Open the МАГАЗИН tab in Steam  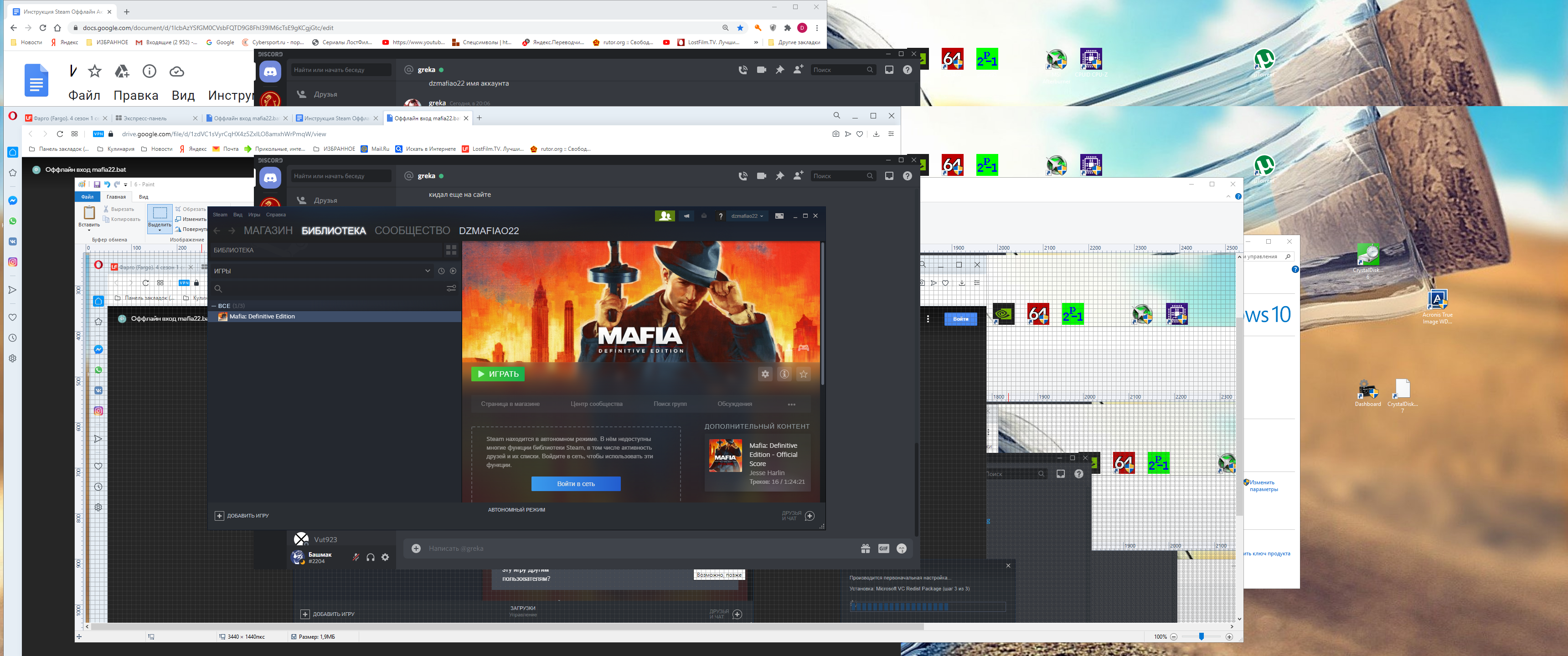[x=268, y=231]
